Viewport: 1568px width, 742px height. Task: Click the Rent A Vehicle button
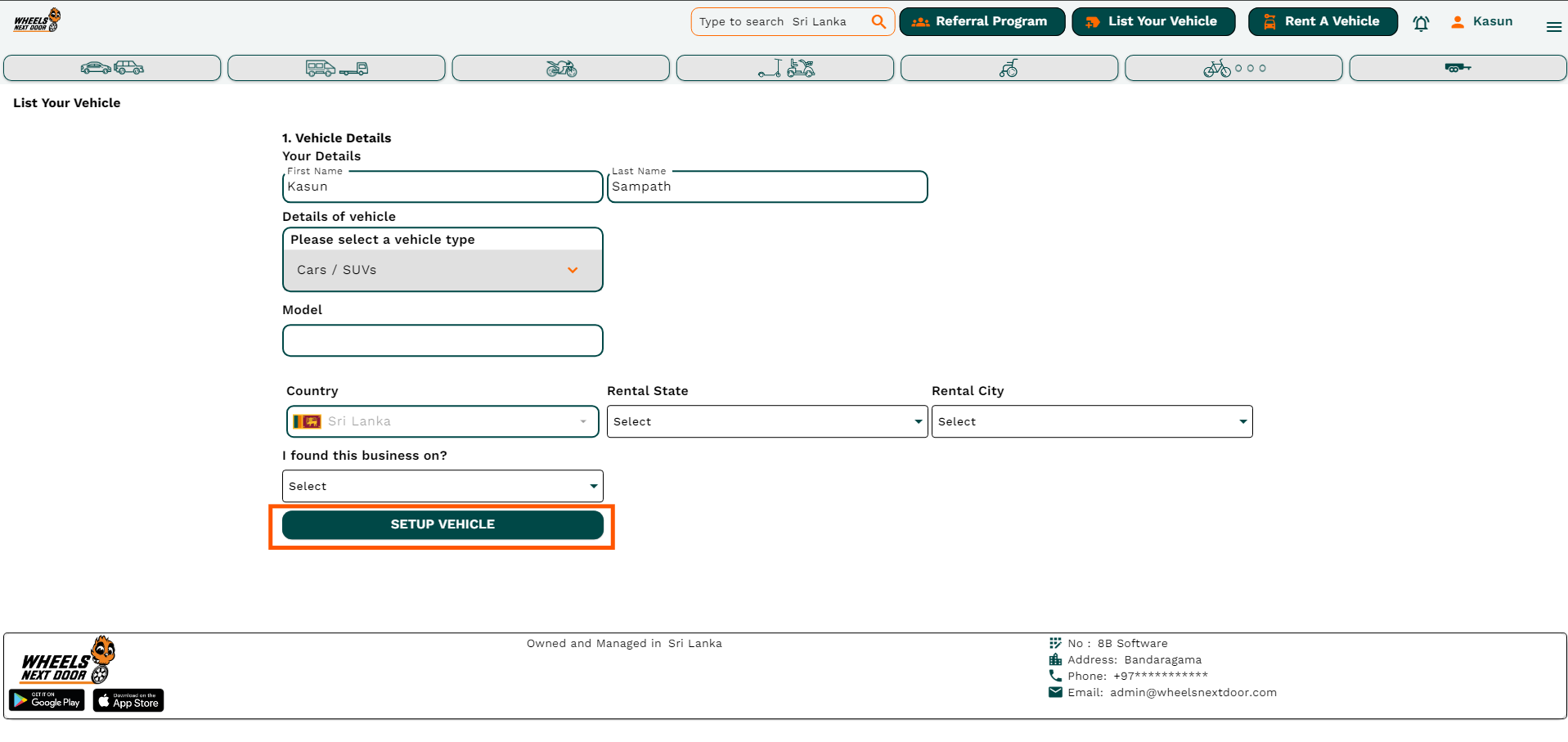pos(1322,22)
